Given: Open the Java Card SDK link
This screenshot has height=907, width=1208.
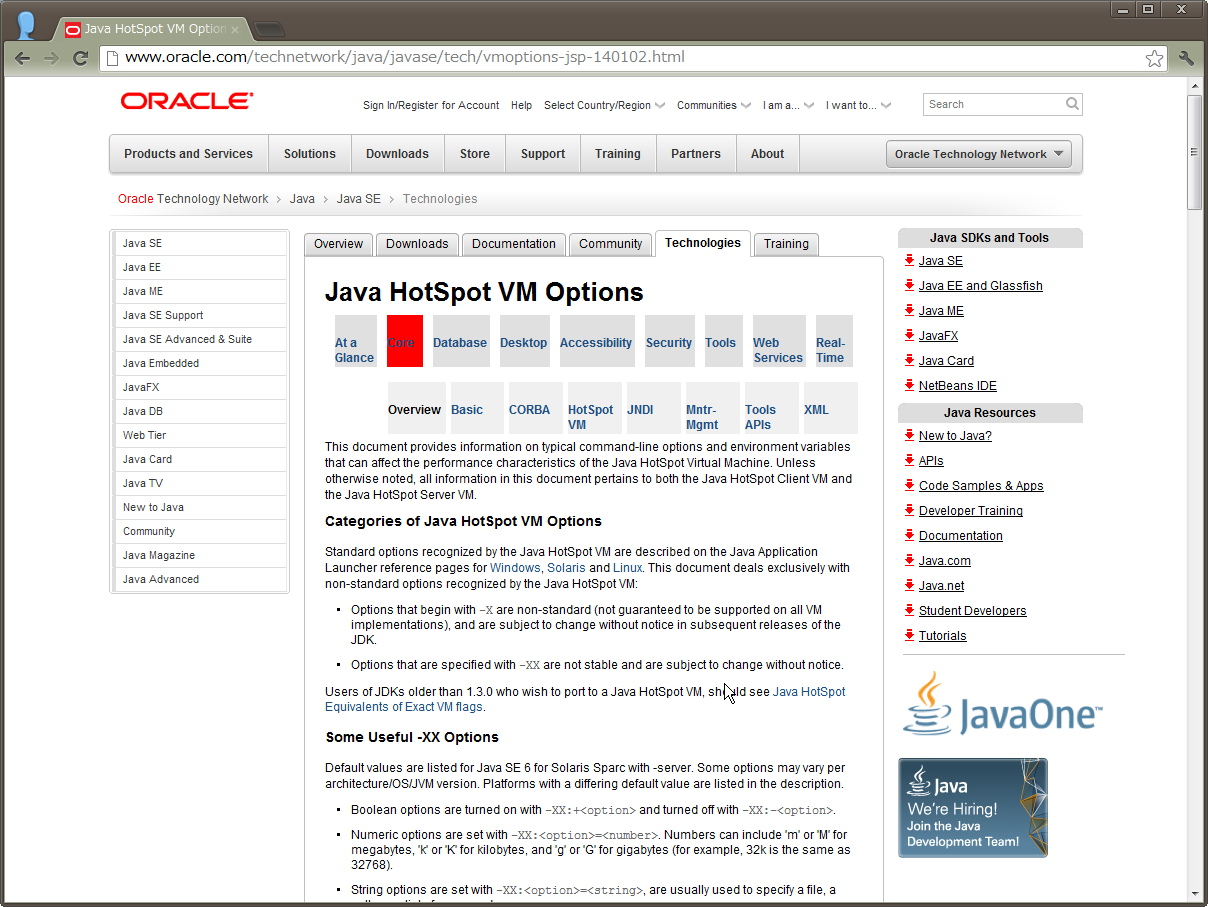Looking at the screenshot, I should [x=946, y=361].
